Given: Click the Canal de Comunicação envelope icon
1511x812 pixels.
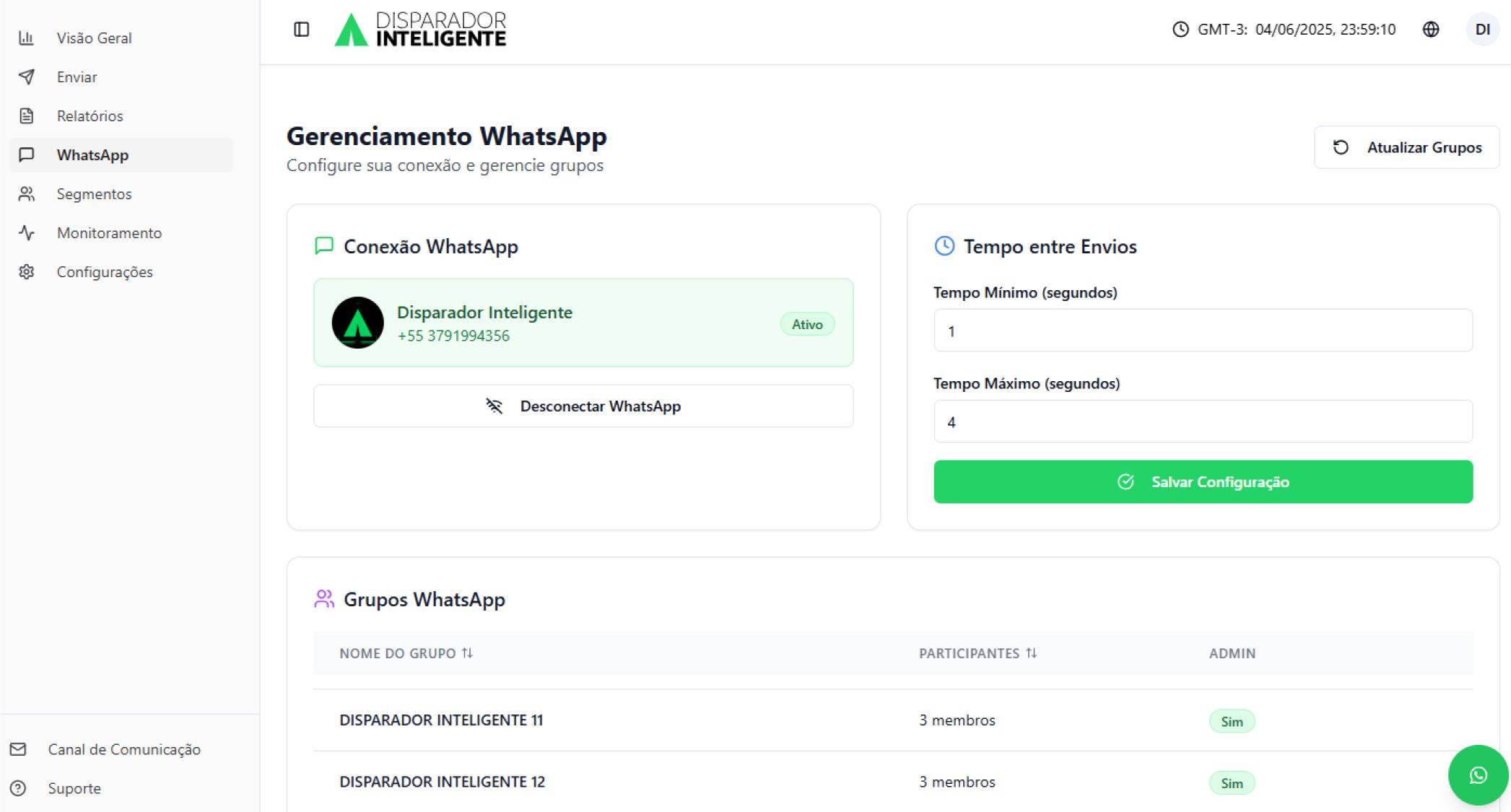Looking at the screenshot, I should point(18,749).
